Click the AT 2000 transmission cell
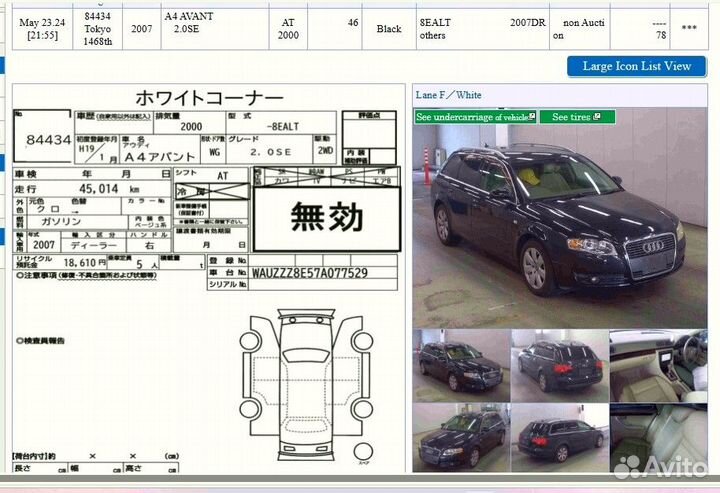The image size is (720, 493). point(288,28)
